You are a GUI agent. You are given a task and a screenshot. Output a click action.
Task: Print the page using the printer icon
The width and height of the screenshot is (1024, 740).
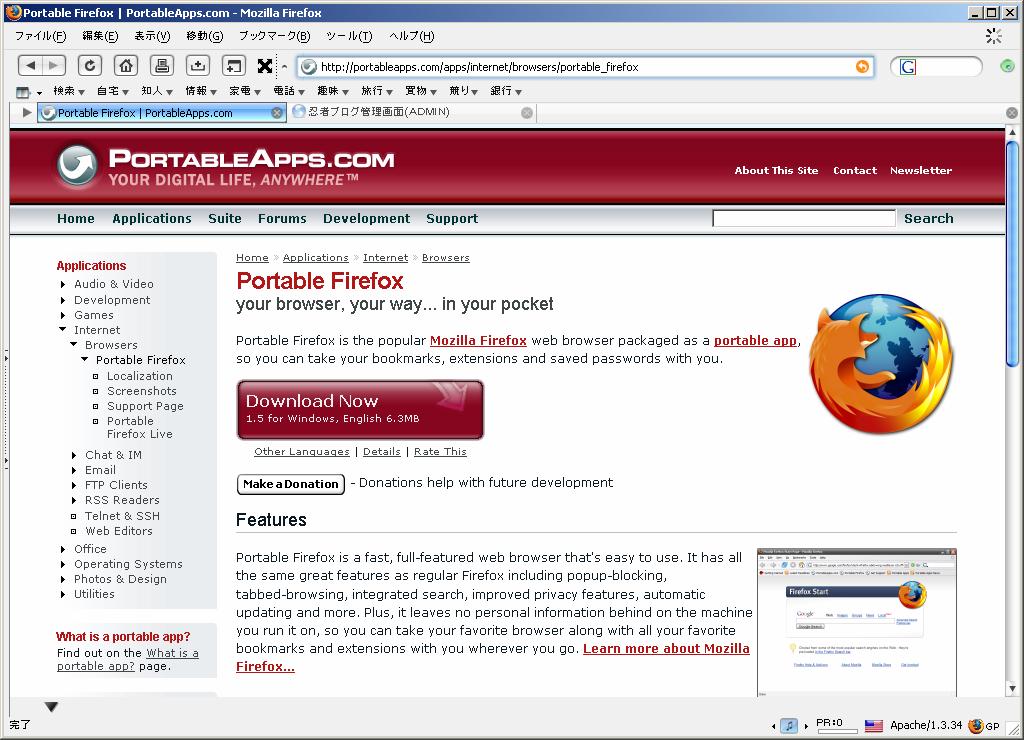[162, 65]
